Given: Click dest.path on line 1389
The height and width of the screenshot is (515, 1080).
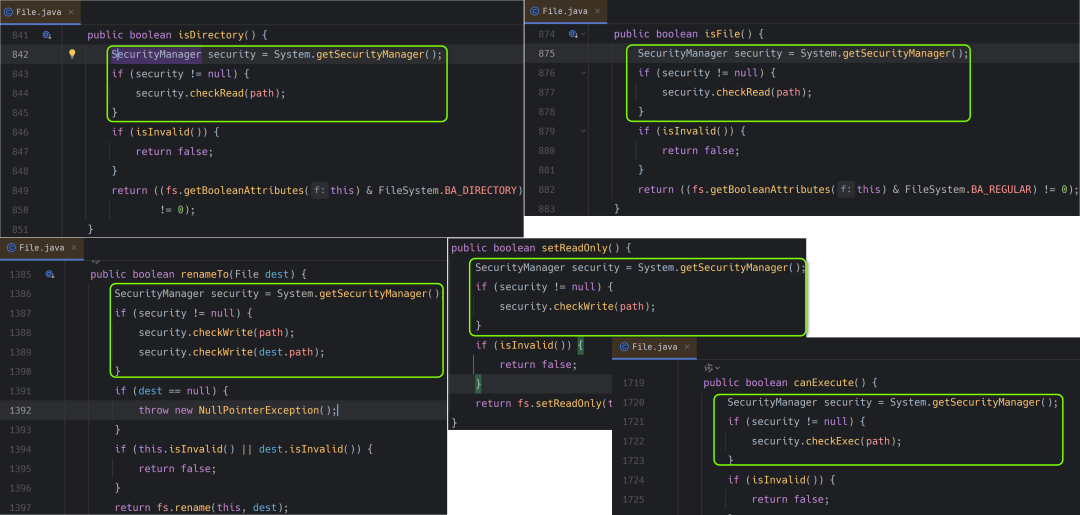Looking at the screenshot, I should click(x=288, y=352).
